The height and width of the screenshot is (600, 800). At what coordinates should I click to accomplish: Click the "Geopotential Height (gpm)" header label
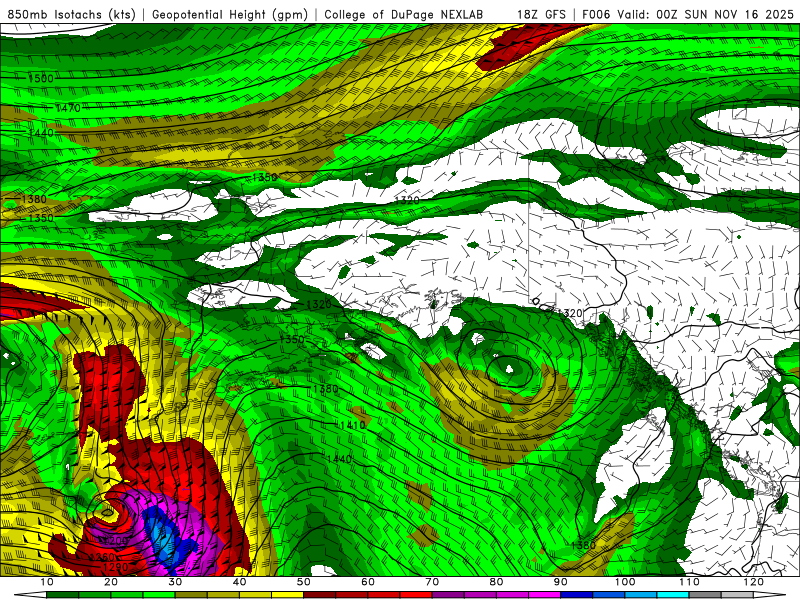coord(230,15)
